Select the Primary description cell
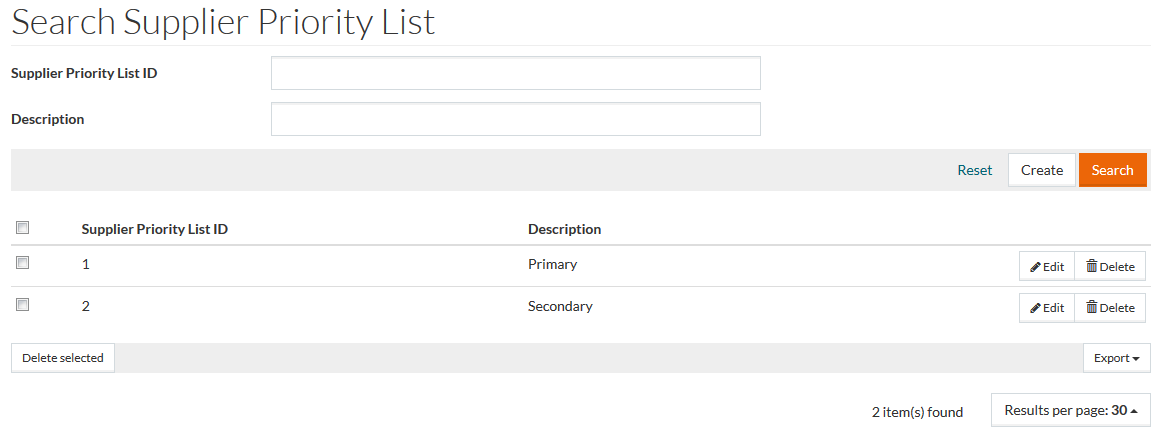 coord(552,265)
